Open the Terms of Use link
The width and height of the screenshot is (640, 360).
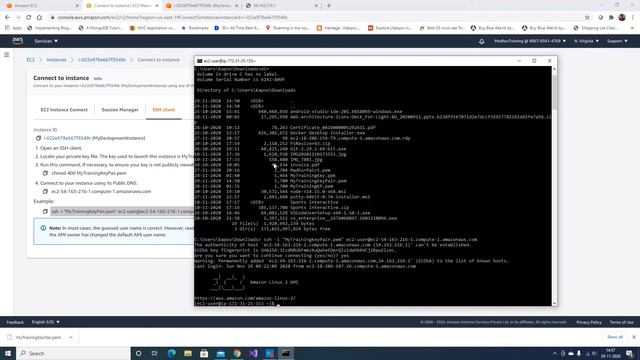pos(622,322)
